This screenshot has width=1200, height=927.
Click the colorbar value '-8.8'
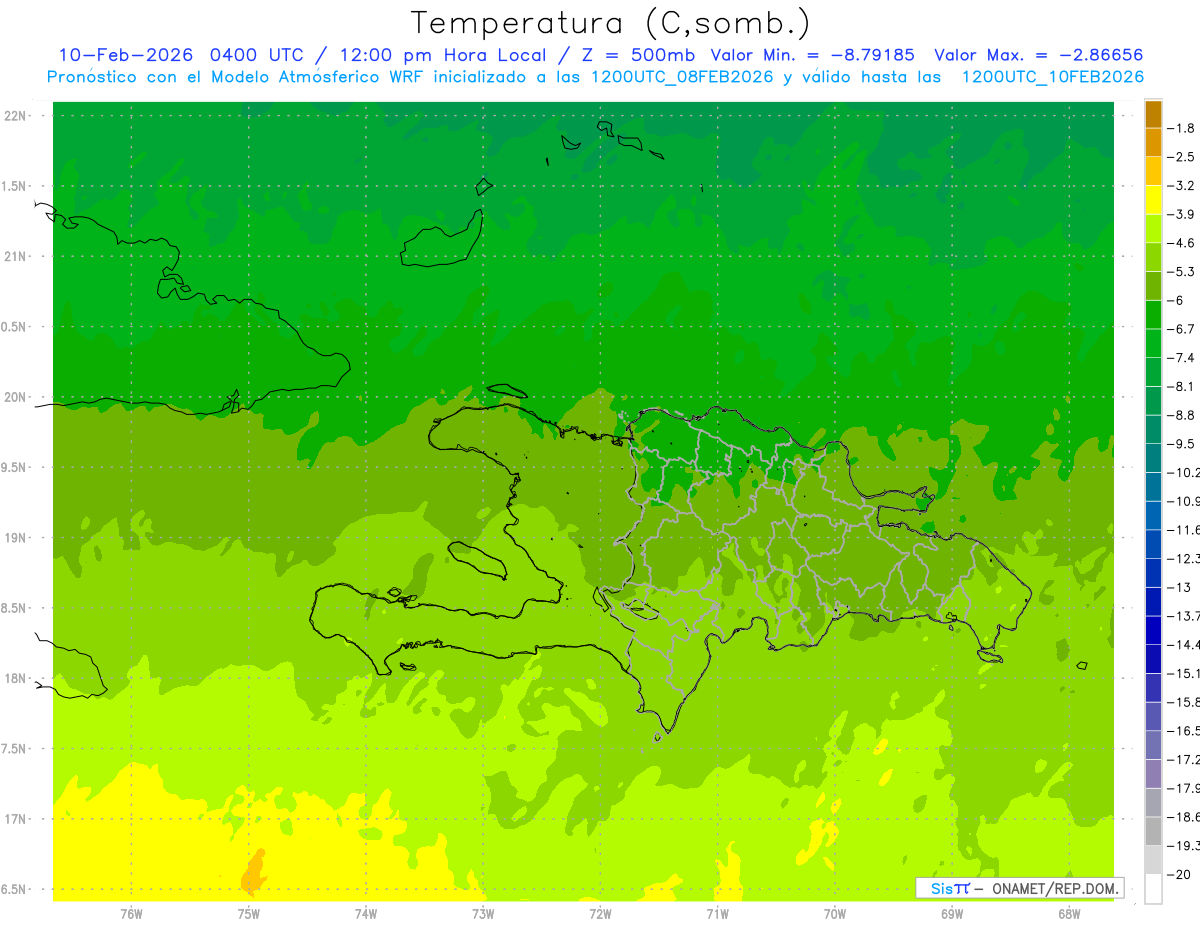pyautogui.click(x=1183, y=415)
